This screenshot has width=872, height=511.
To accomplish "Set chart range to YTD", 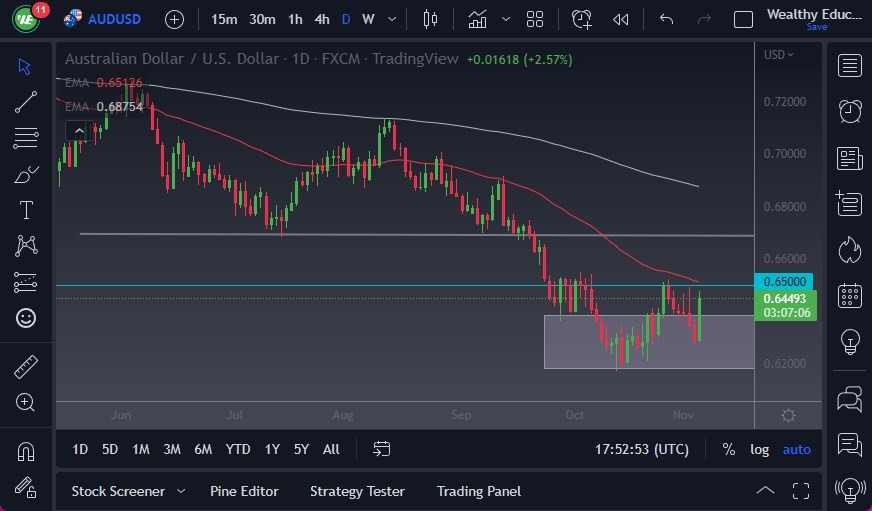I will 238,449.
